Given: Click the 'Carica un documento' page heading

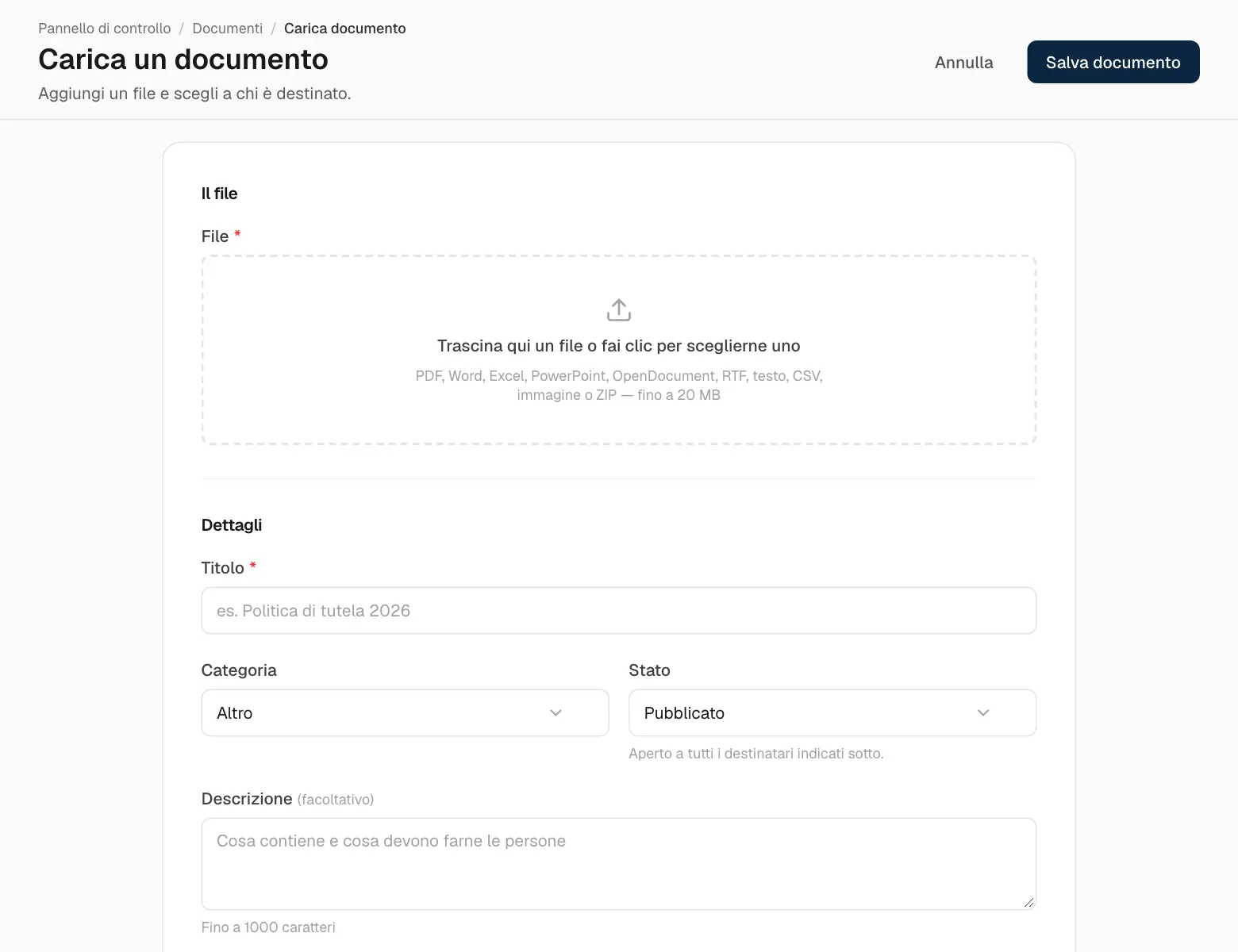Looking at the screenshot, I should (x=183, y=59).
